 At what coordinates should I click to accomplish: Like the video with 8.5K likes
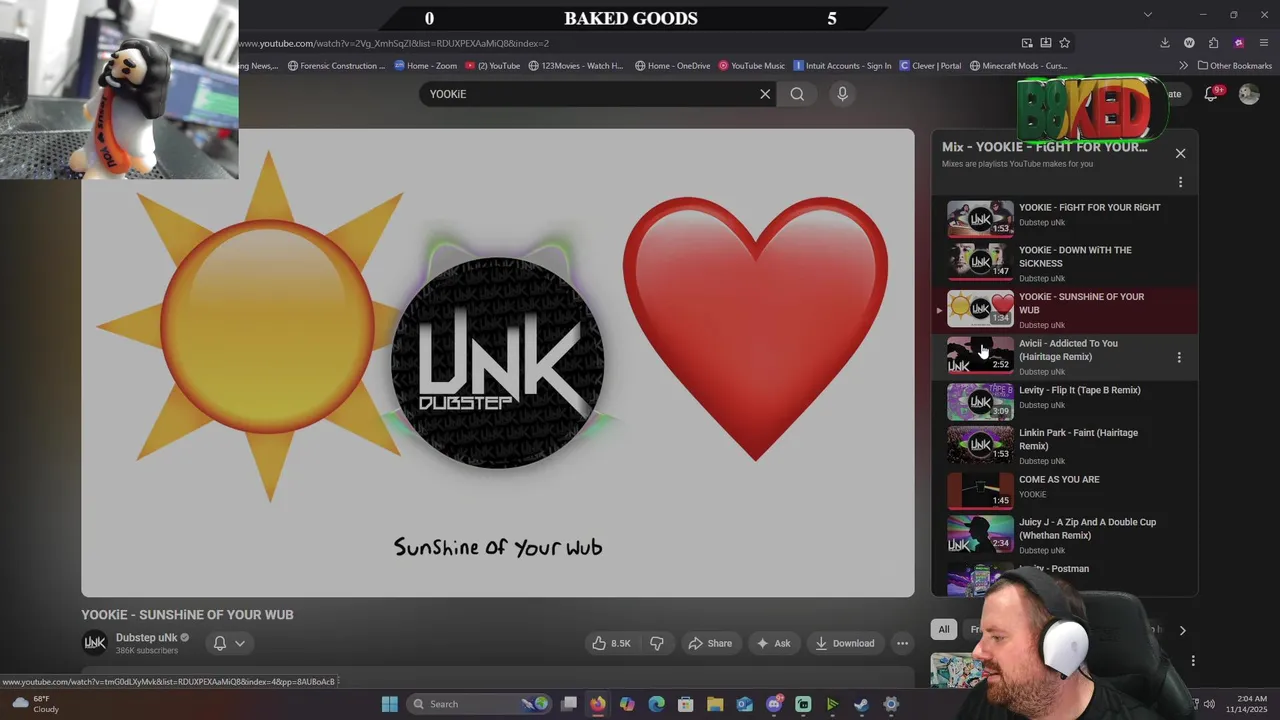click(610, 643)
